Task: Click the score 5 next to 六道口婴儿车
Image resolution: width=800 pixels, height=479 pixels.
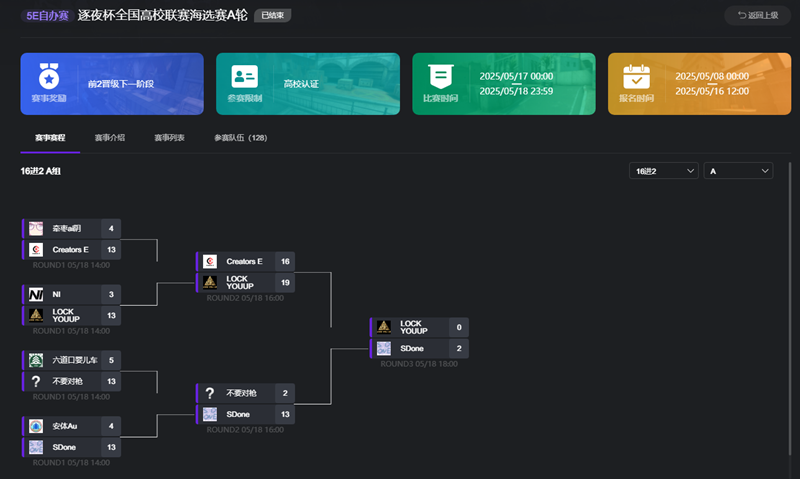Action: point(111,360)
